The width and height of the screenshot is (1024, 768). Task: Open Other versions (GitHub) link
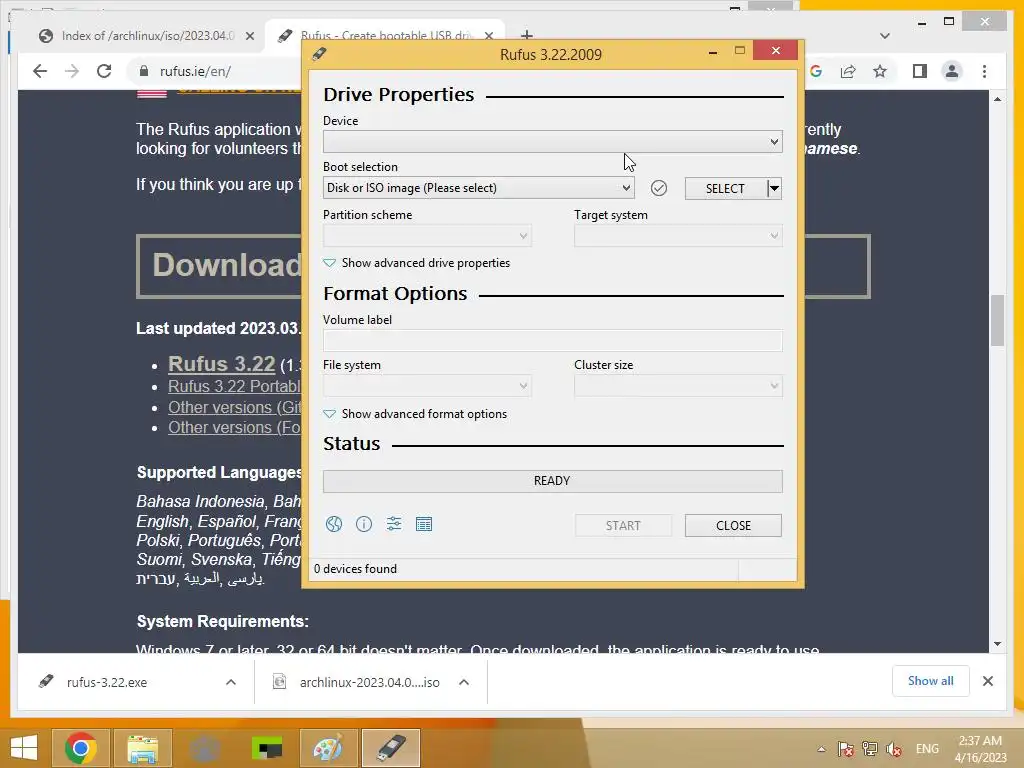234,408
